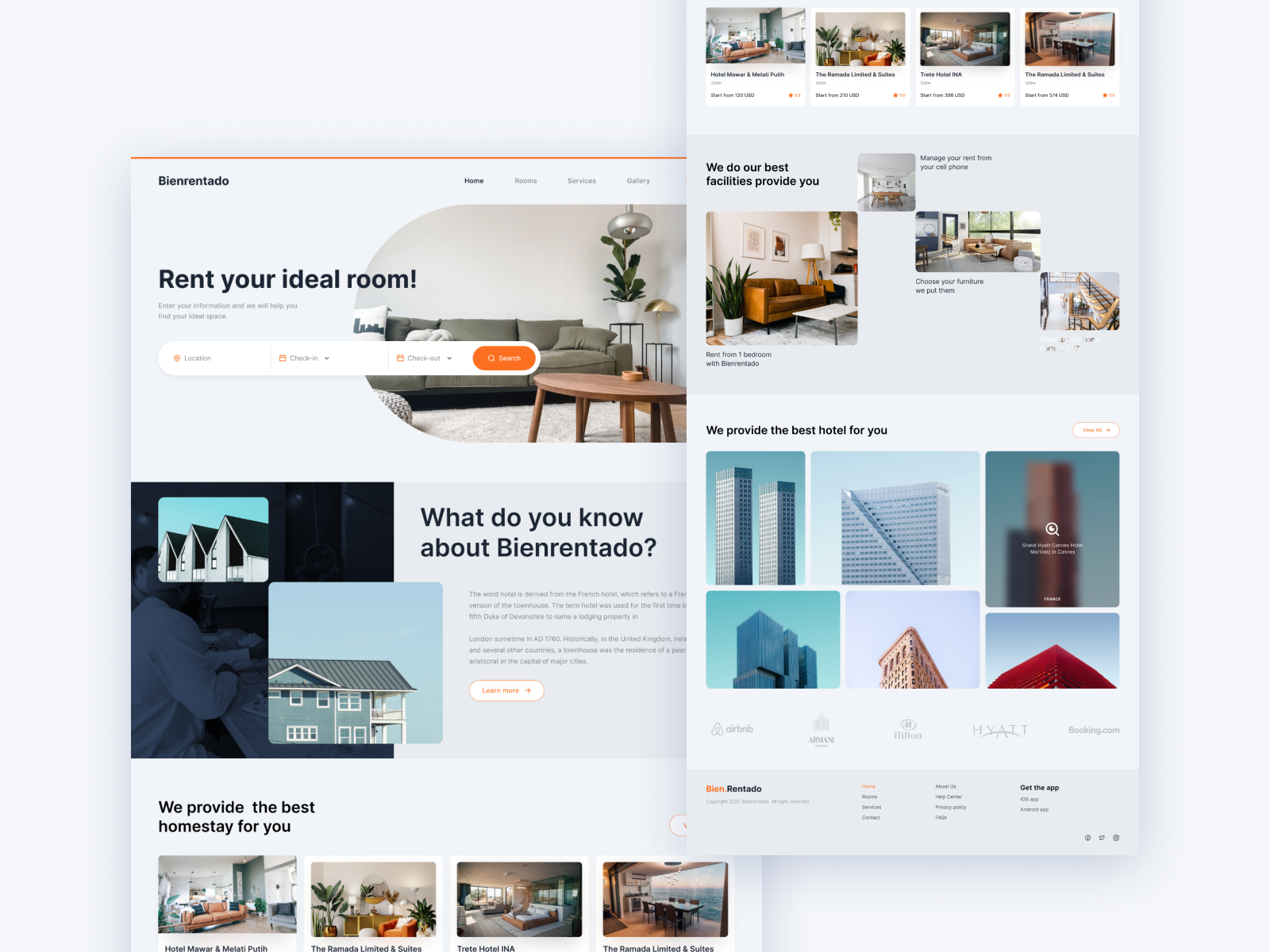
Task: Open the Services link in the footer
Action: 872,808
